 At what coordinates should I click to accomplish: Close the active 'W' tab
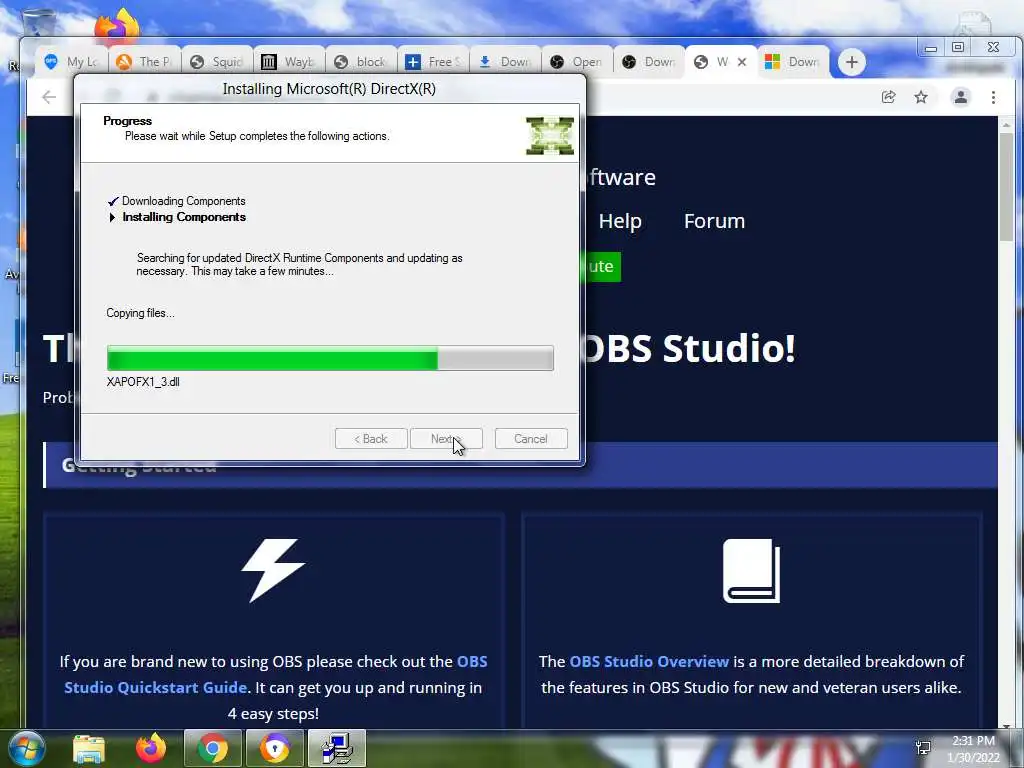[742, 62]
